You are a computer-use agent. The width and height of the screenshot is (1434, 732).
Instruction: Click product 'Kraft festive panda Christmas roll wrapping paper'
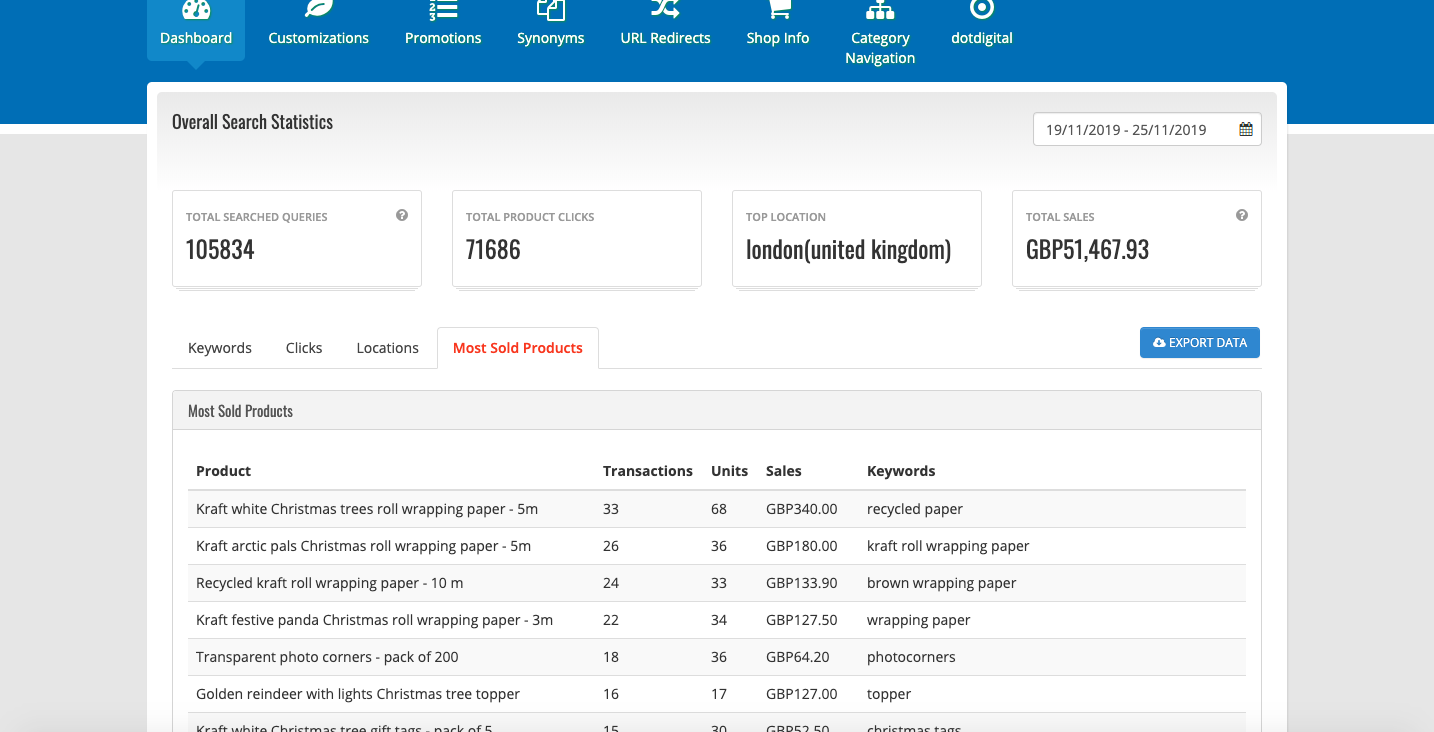click(374, 620)
